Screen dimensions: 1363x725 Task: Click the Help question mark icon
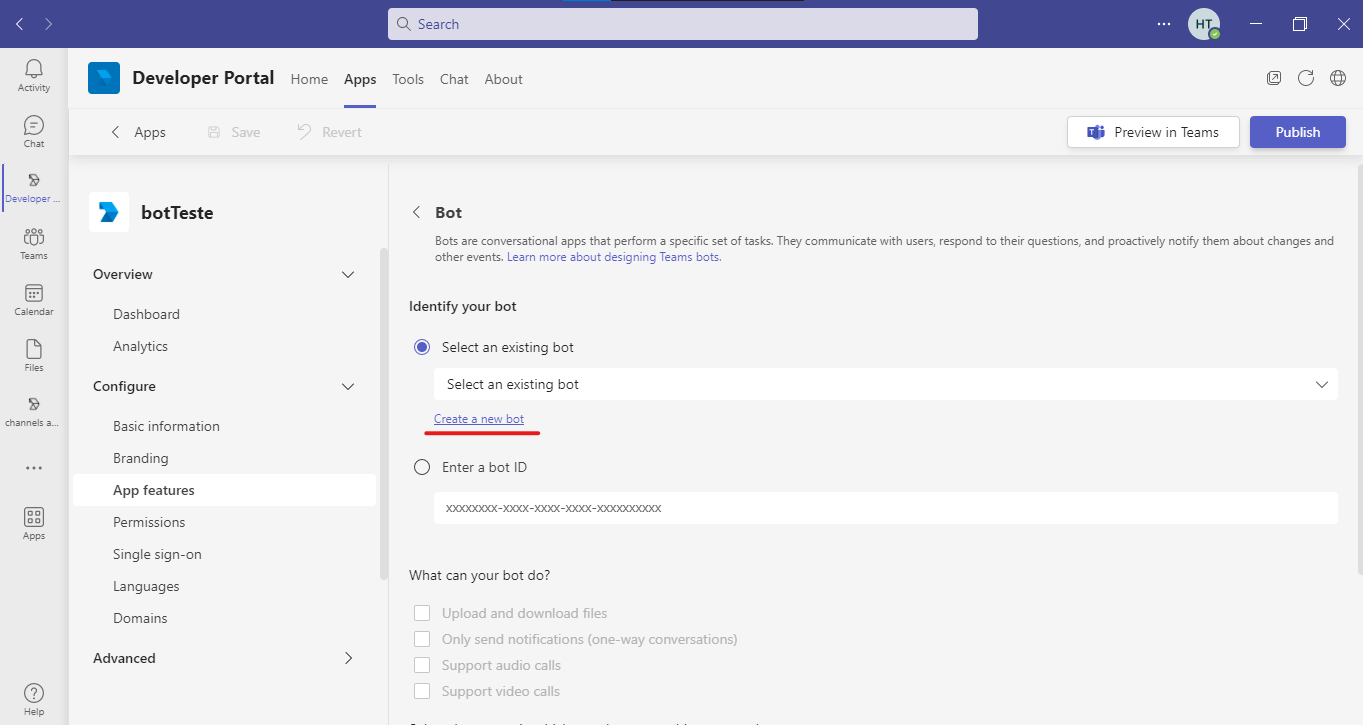[x=34, y=699]
